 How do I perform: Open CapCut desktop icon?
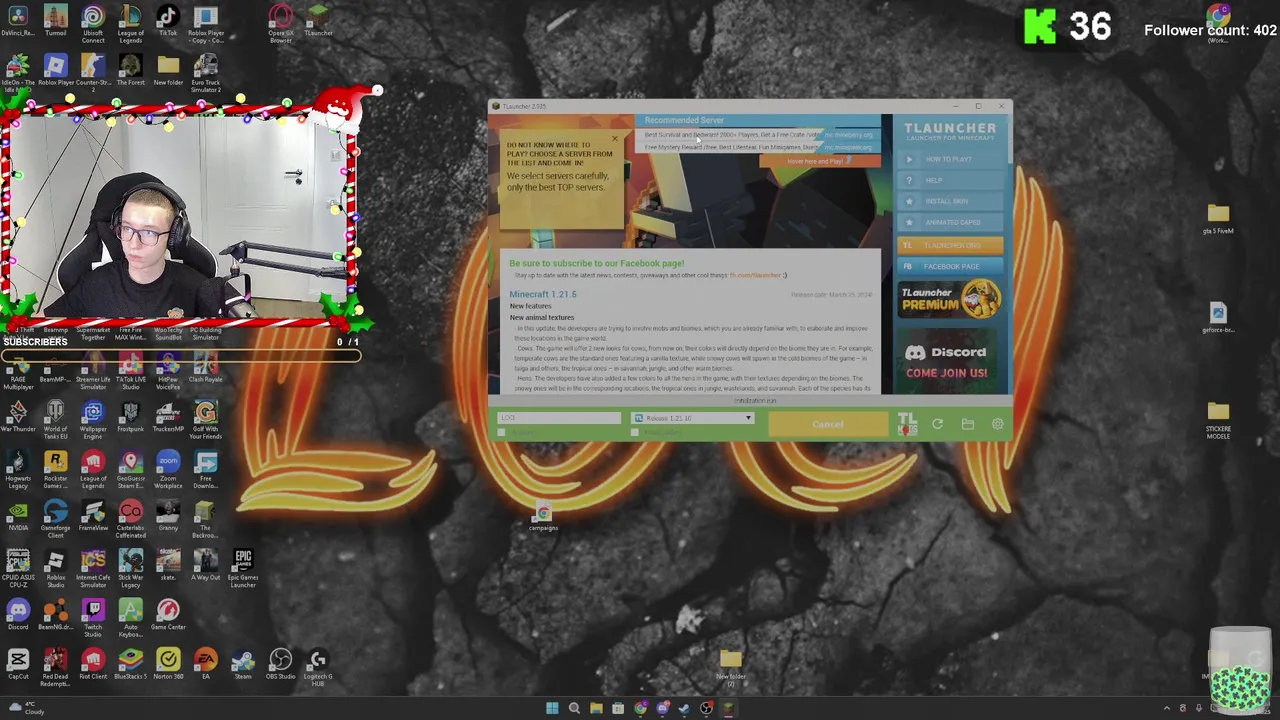pyautogui.click(x=18, y=664)
